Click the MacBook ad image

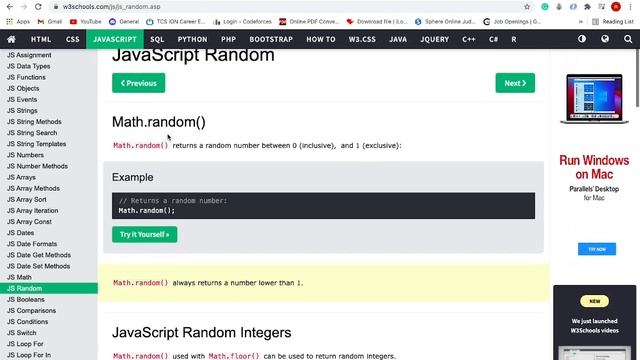pos(594,99)
